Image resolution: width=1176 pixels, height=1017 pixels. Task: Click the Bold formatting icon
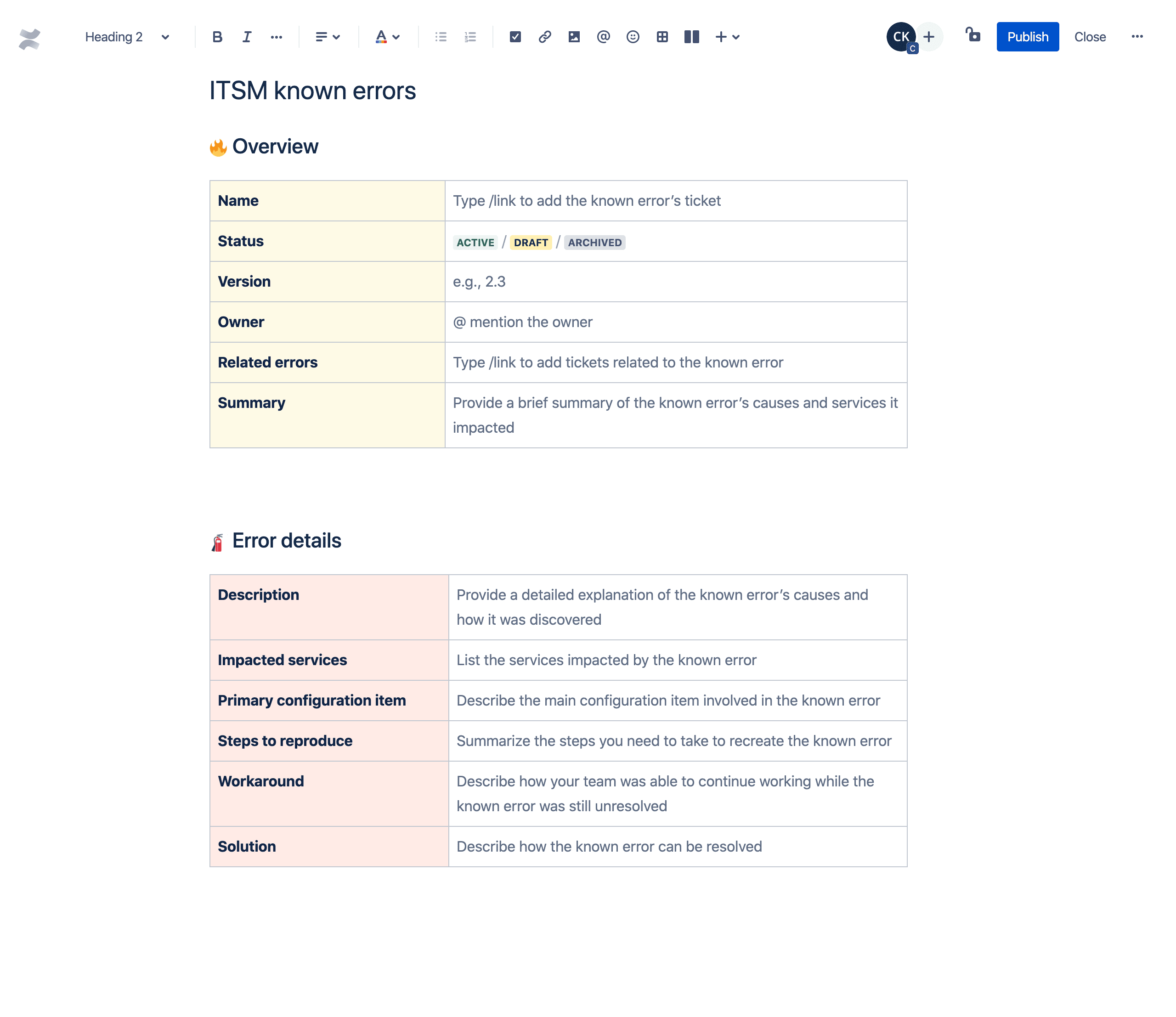[x=219, y=37]
